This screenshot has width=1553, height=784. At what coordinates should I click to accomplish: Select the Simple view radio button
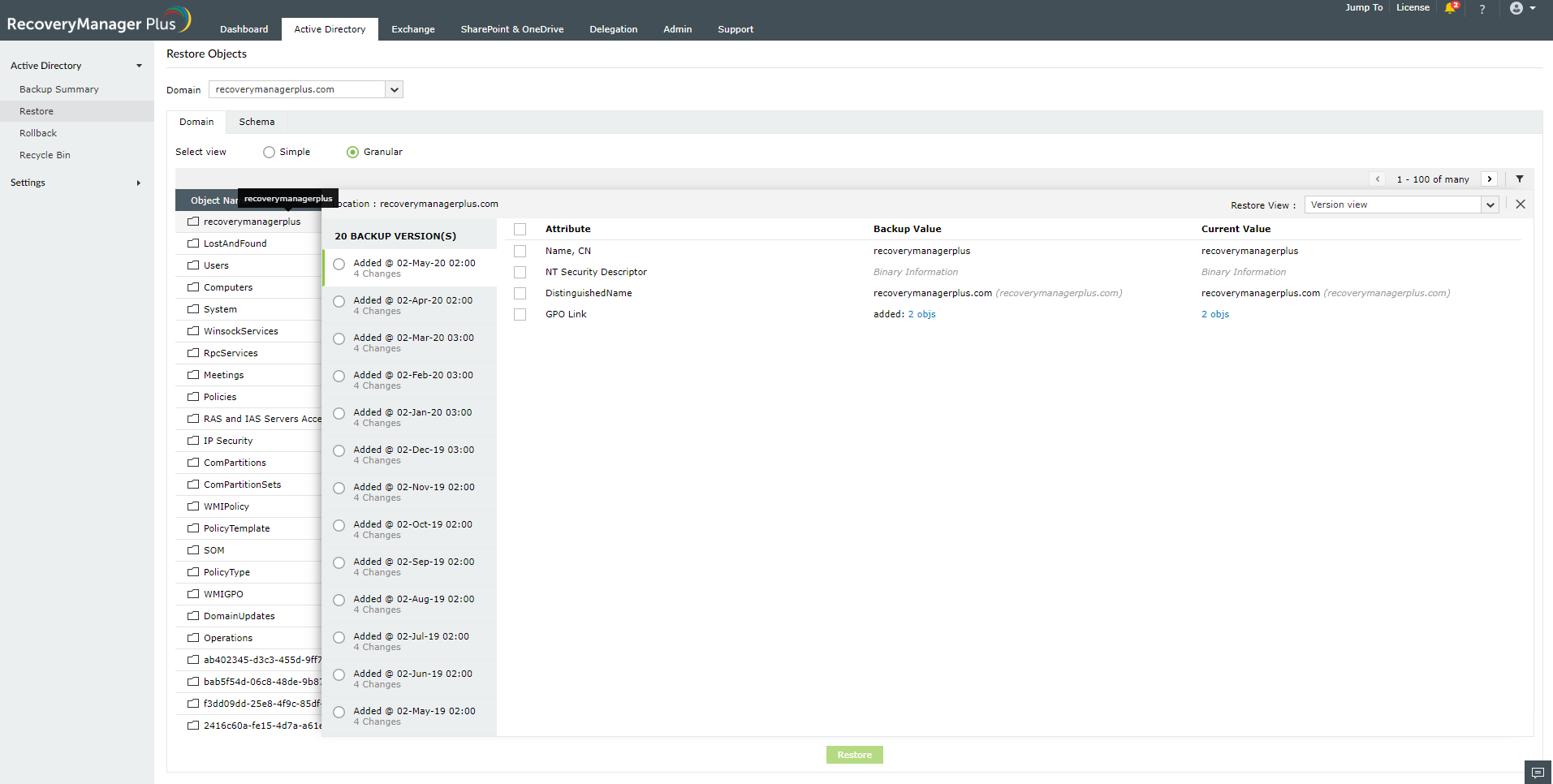pyautogui.click(x=269, y=153)
